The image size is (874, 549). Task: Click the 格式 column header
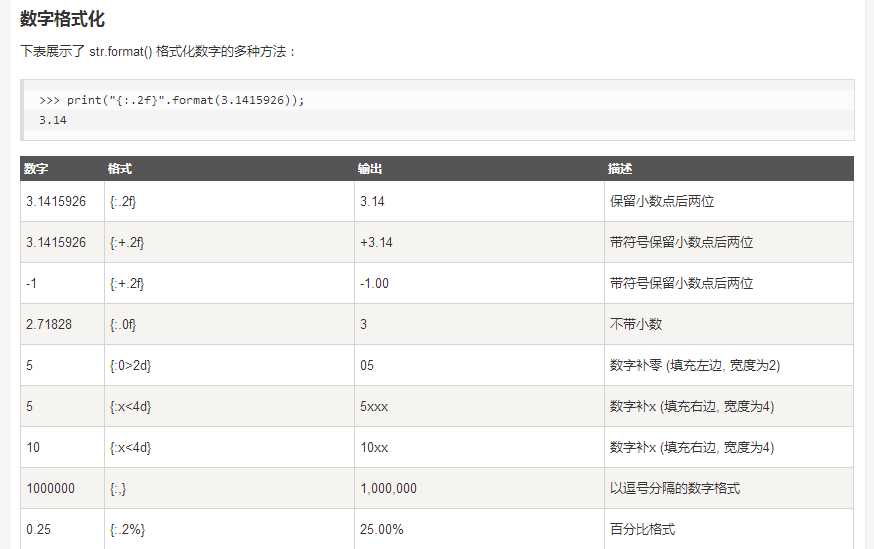120,169
